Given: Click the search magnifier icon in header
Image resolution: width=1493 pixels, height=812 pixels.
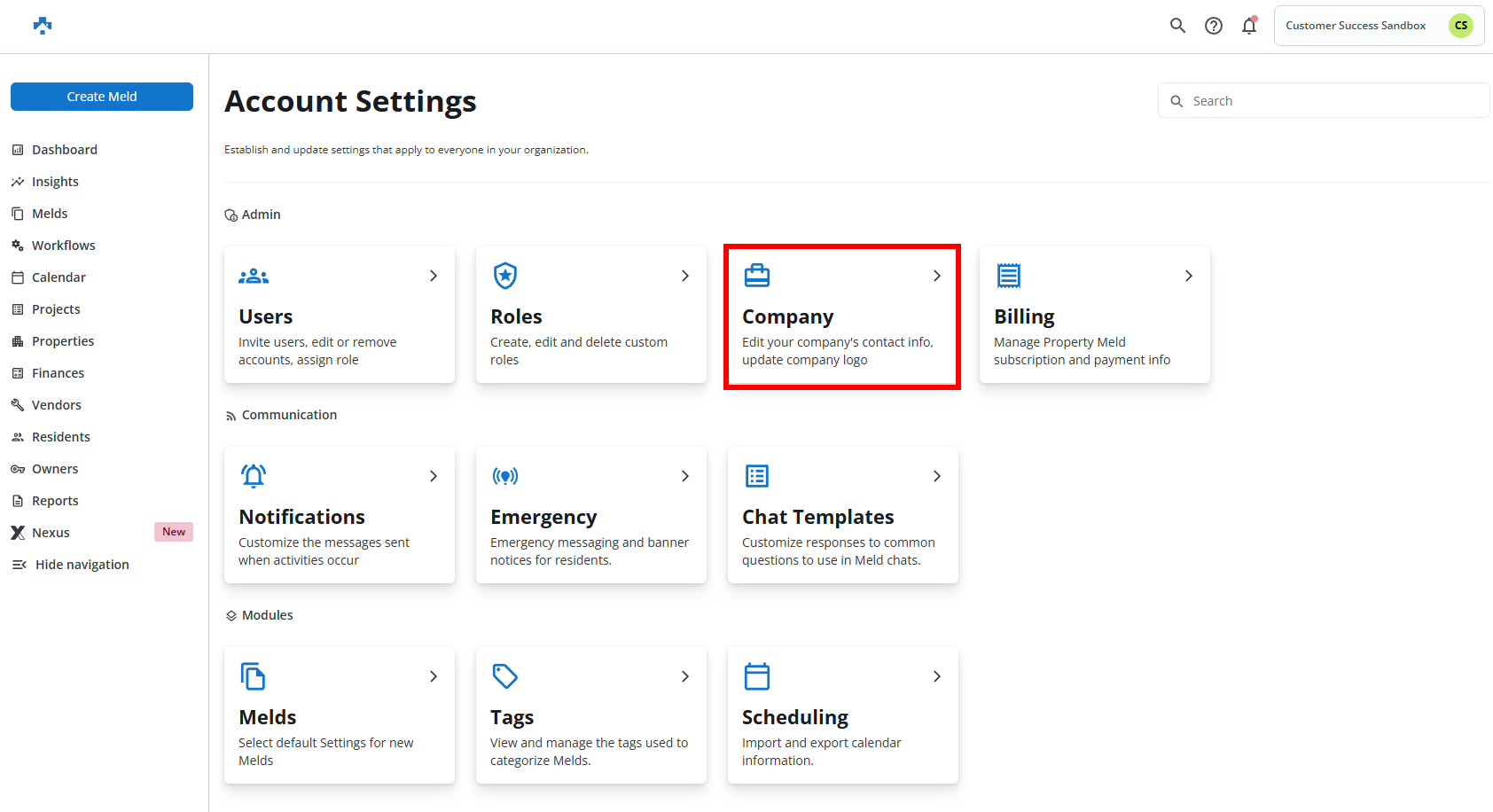Looking at the screenshot, I should pos(1177,26).
